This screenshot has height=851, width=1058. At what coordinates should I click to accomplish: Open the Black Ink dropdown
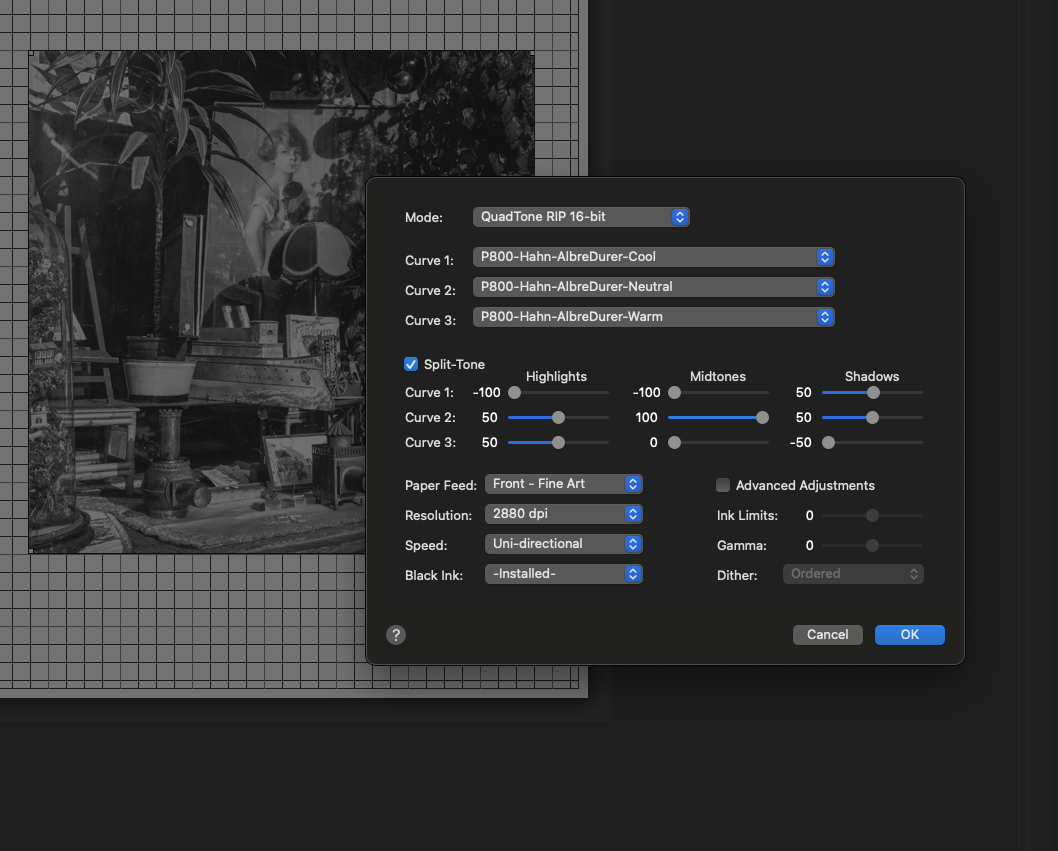coord(563,574)
